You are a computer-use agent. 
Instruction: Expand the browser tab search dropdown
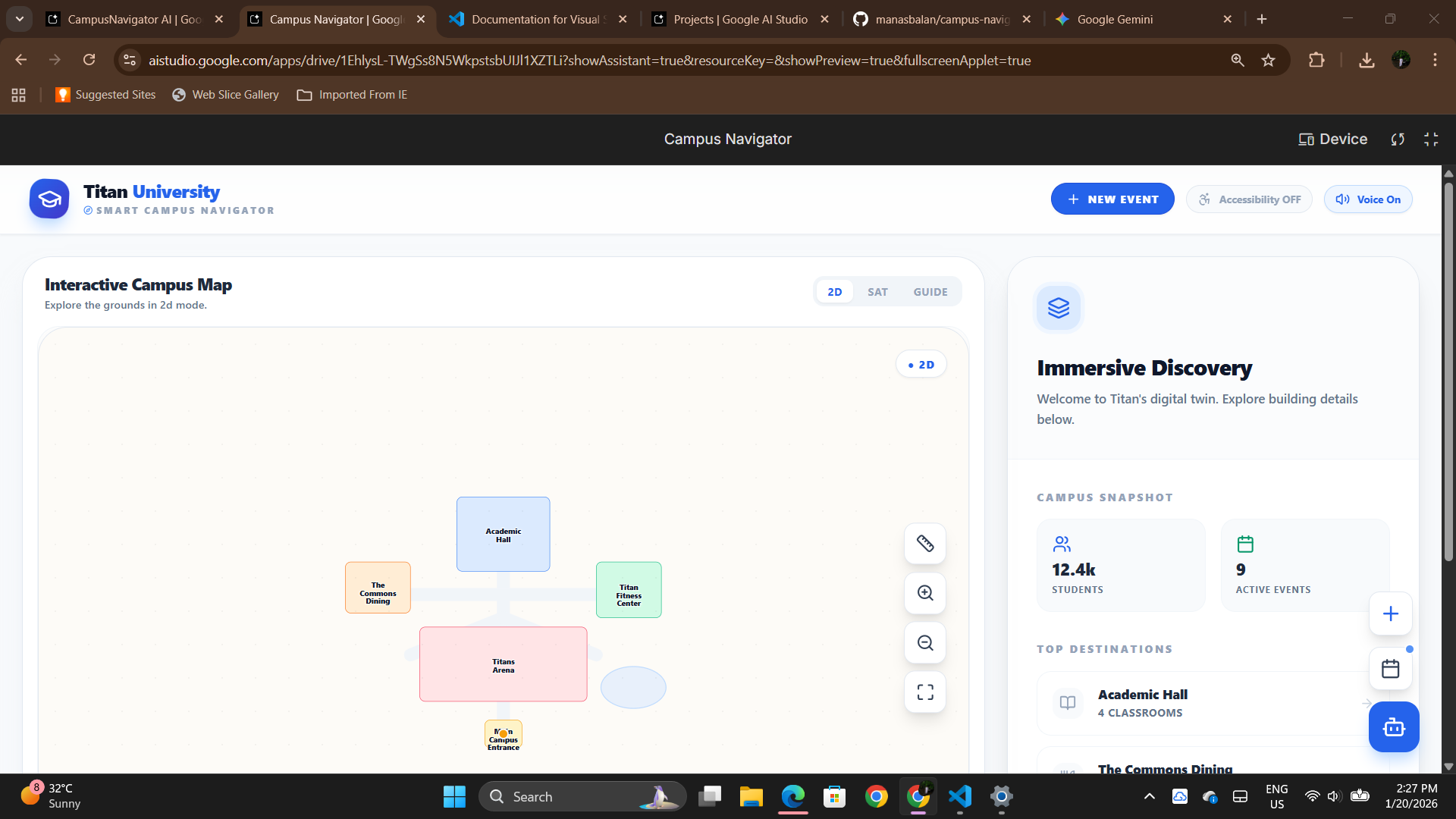20,19
